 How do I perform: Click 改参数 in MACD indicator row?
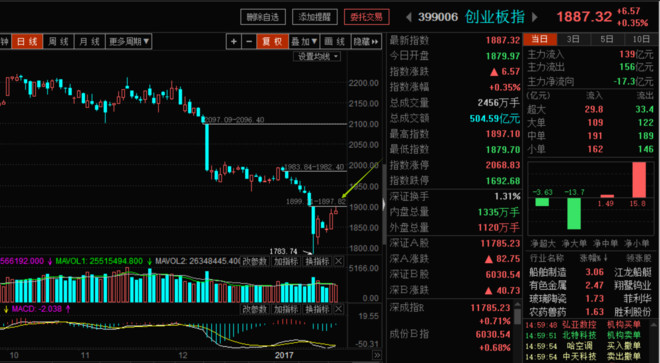[x=255, y=309]
